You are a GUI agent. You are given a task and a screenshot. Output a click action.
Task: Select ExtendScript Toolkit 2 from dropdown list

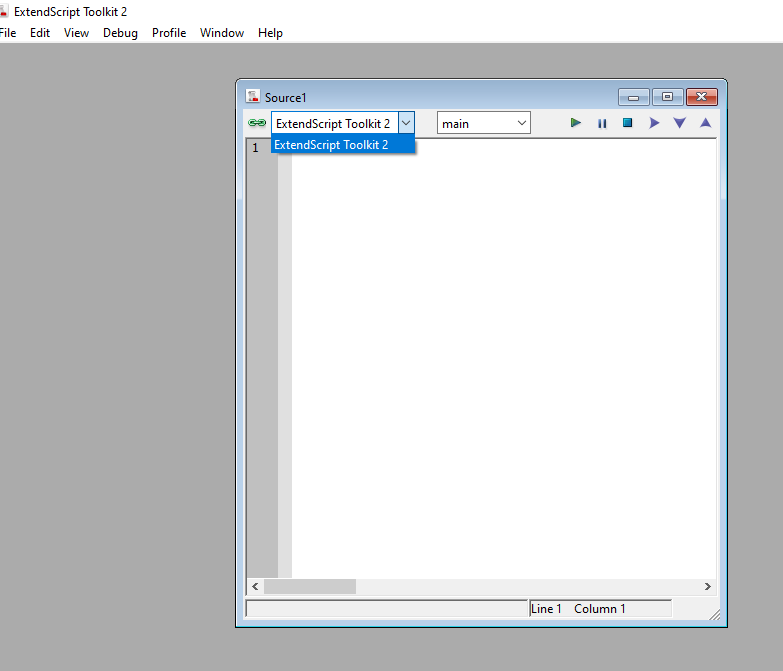[x=343, y=145]
